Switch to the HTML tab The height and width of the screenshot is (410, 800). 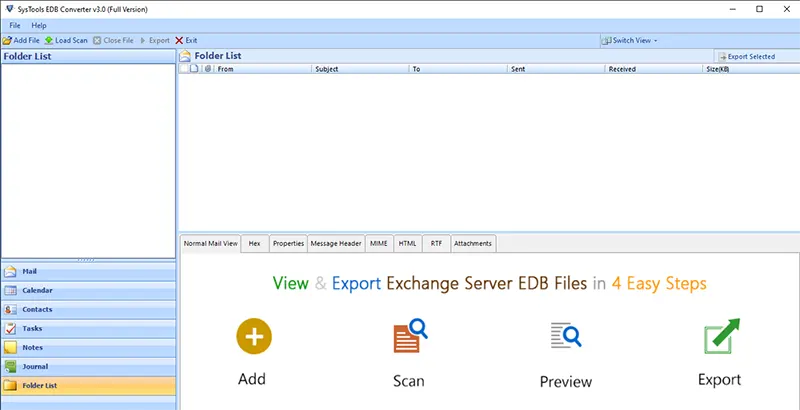click(x=408, y=244)
